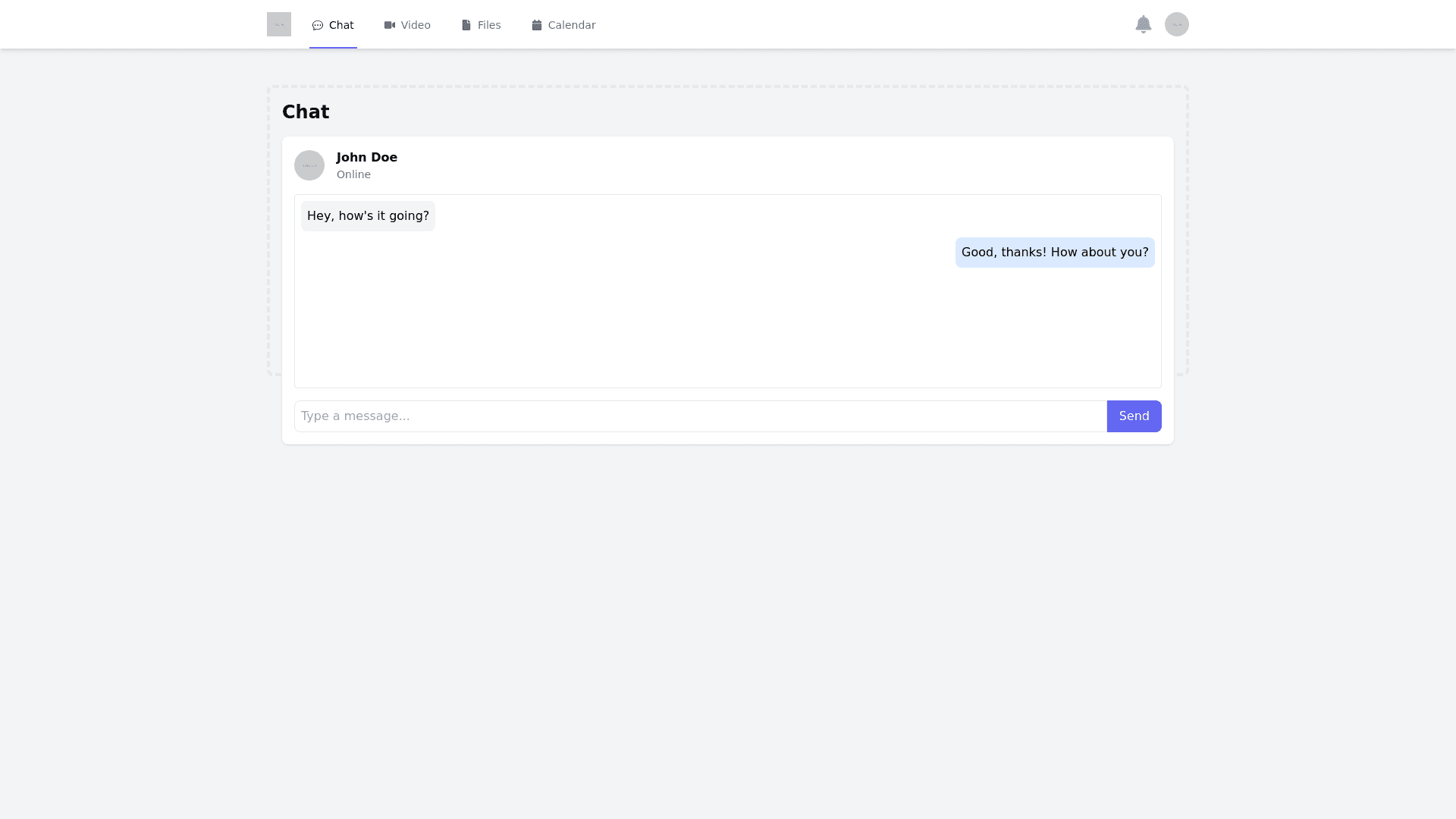Click the Online status text

tap(353, 174)
